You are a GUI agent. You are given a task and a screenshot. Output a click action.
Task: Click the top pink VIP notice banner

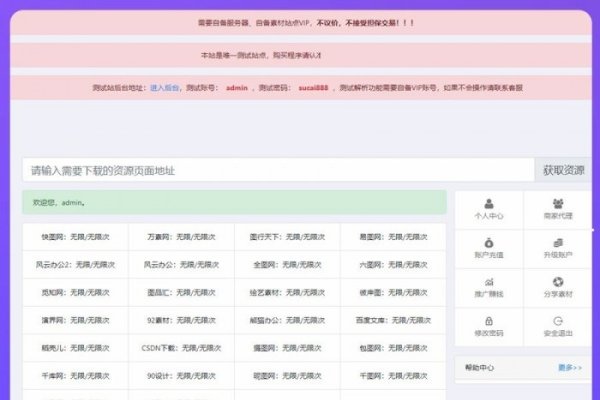coord(301,23)
